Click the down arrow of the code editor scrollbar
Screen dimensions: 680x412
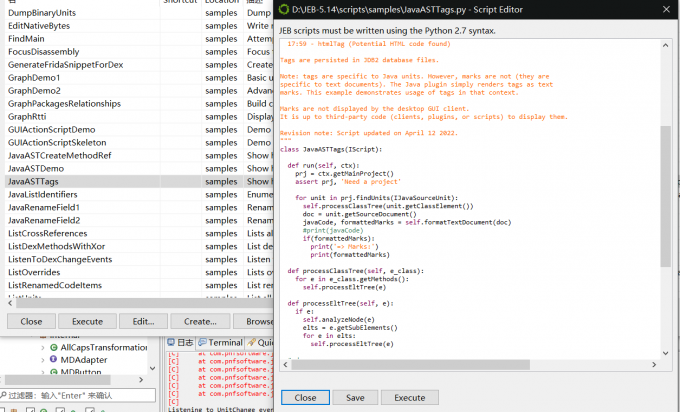coord(665,353)
